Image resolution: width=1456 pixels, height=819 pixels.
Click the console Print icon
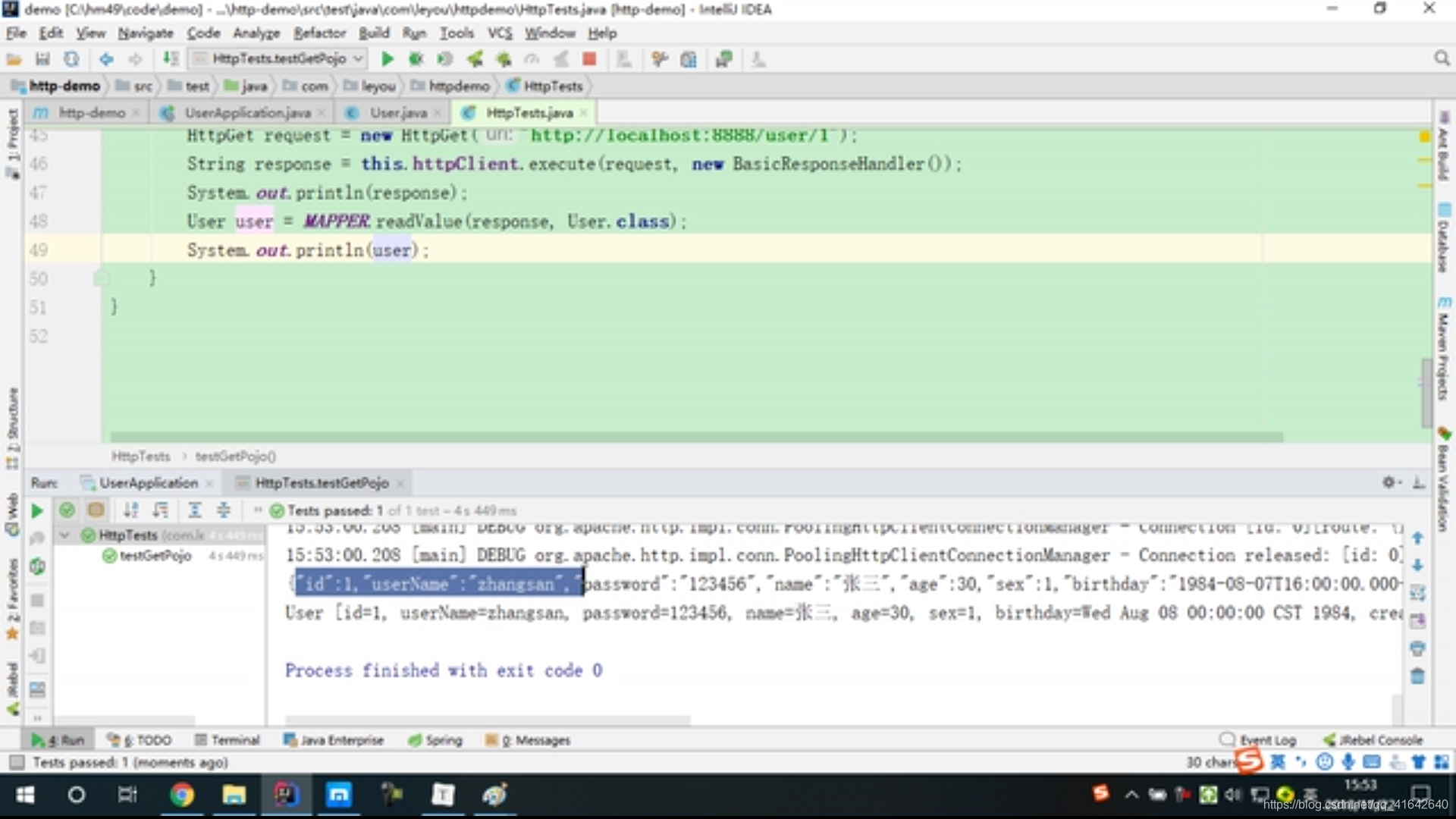click(1417, 649)
